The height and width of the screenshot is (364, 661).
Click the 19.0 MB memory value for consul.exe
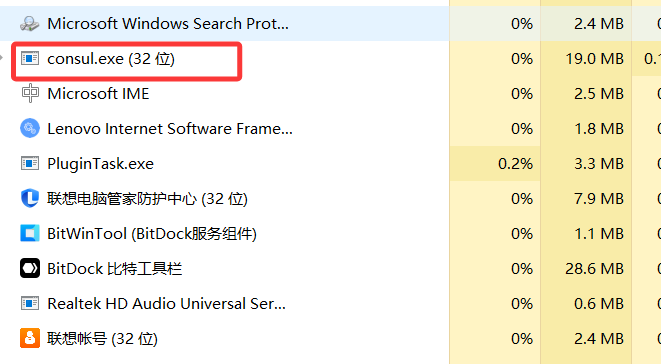point(594,59)
